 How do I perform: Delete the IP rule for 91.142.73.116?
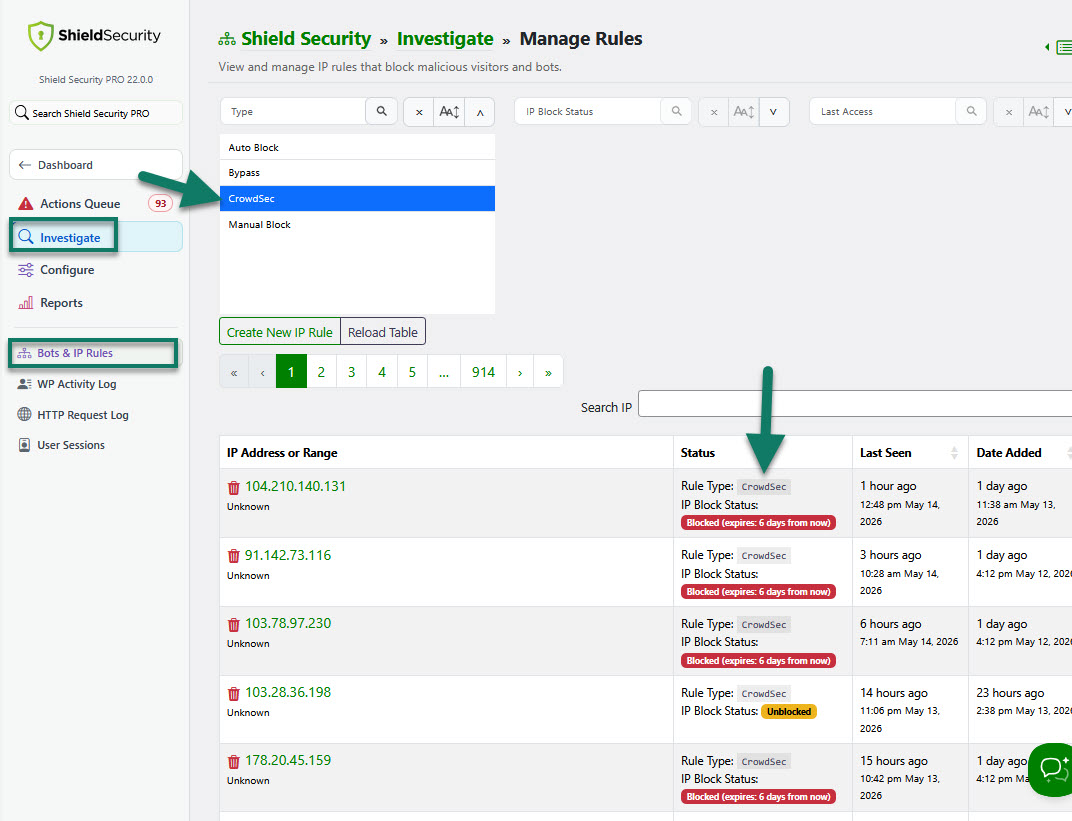point(234,556)
